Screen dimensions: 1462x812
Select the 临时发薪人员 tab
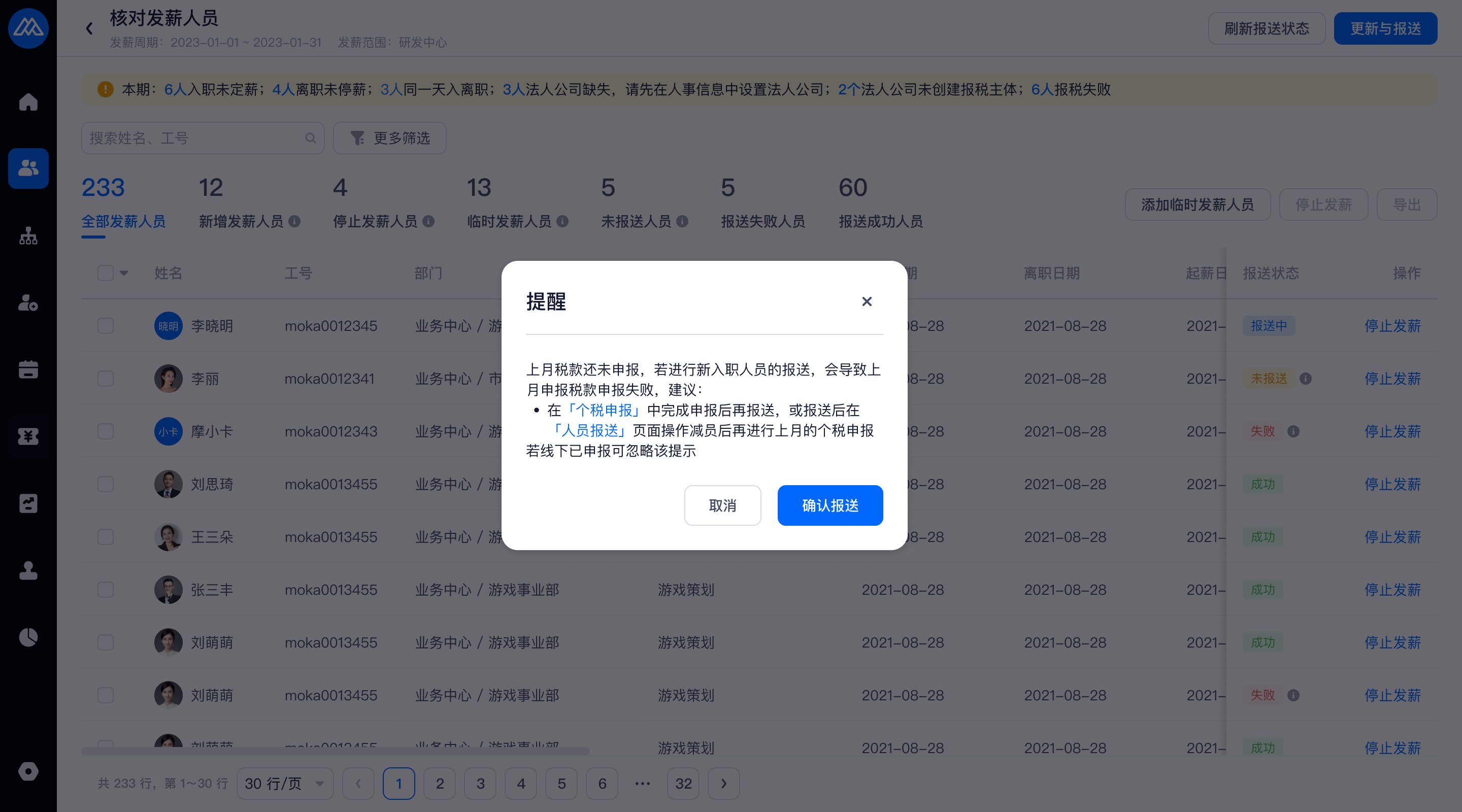(x=518, y=205)
